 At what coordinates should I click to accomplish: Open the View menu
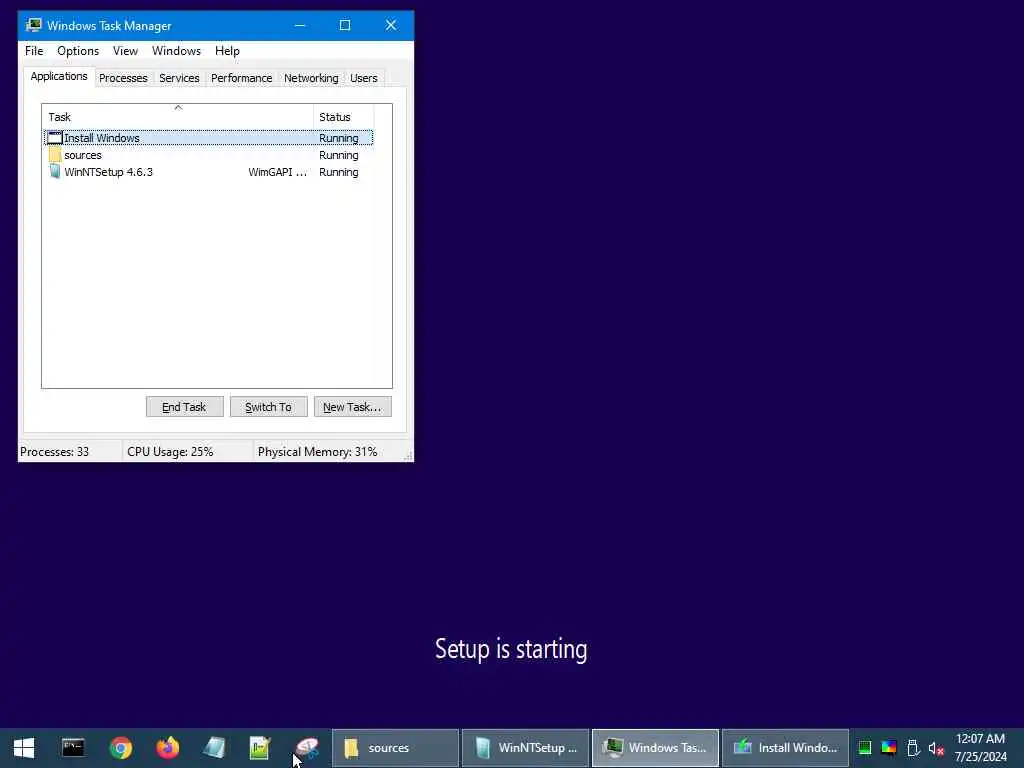point(125,51)
